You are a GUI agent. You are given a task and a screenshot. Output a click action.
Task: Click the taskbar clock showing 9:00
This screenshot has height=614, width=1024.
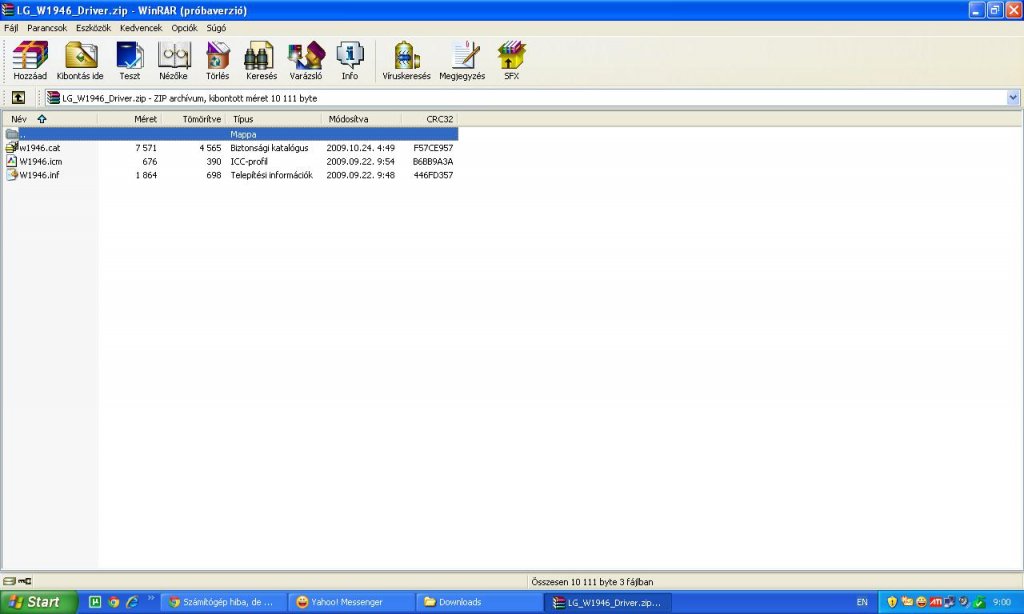pyautogui.click(x=1002, y=602)
